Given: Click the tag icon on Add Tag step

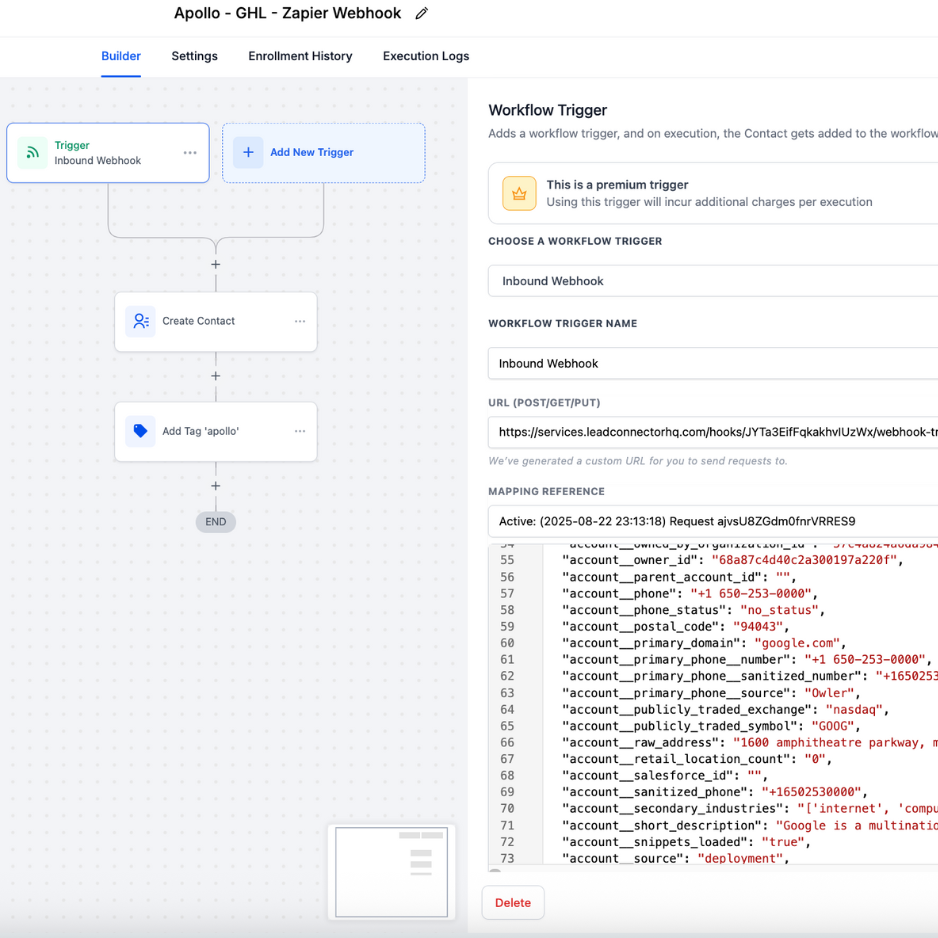Looking at the screenshot, I should pos(140,431).
